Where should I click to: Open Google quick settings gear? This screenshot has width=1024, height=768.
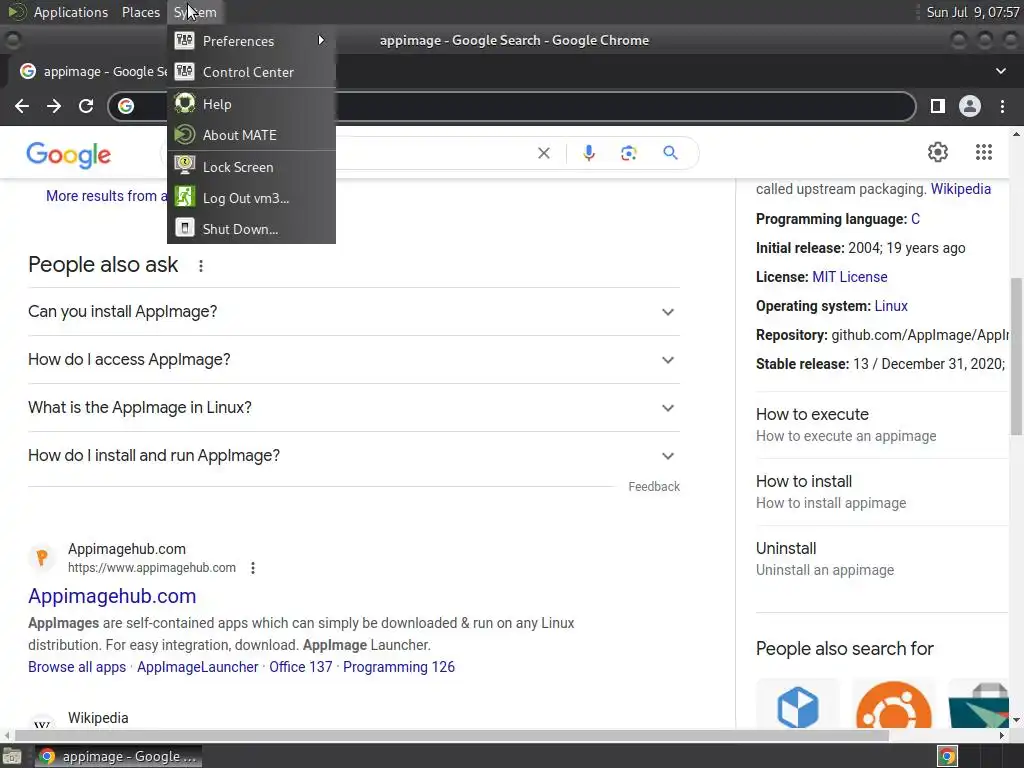[938, 152]
